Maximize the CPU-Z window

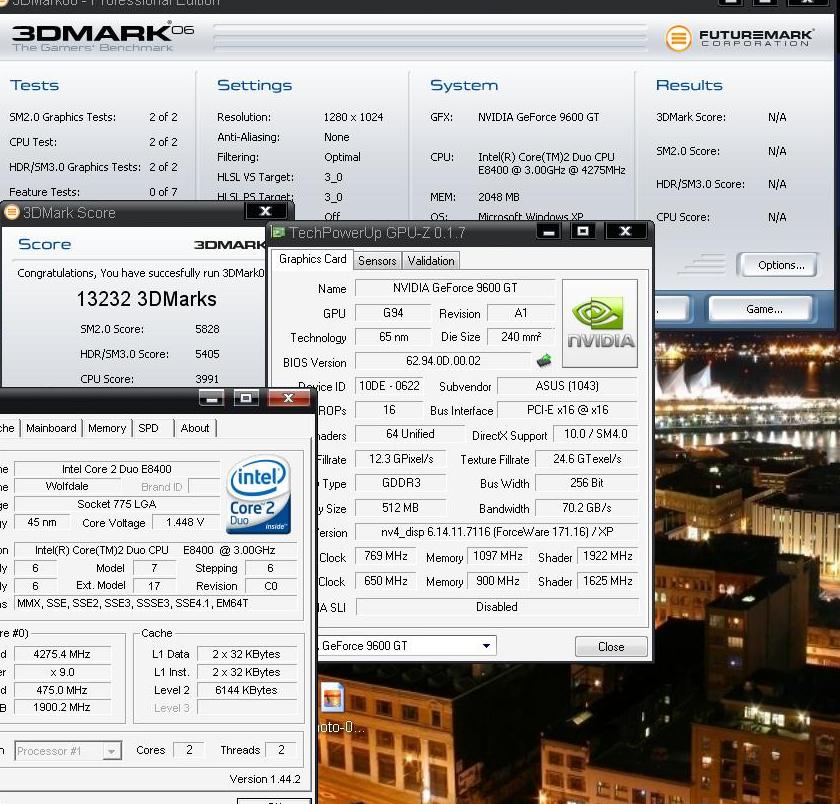coord(246,398)
